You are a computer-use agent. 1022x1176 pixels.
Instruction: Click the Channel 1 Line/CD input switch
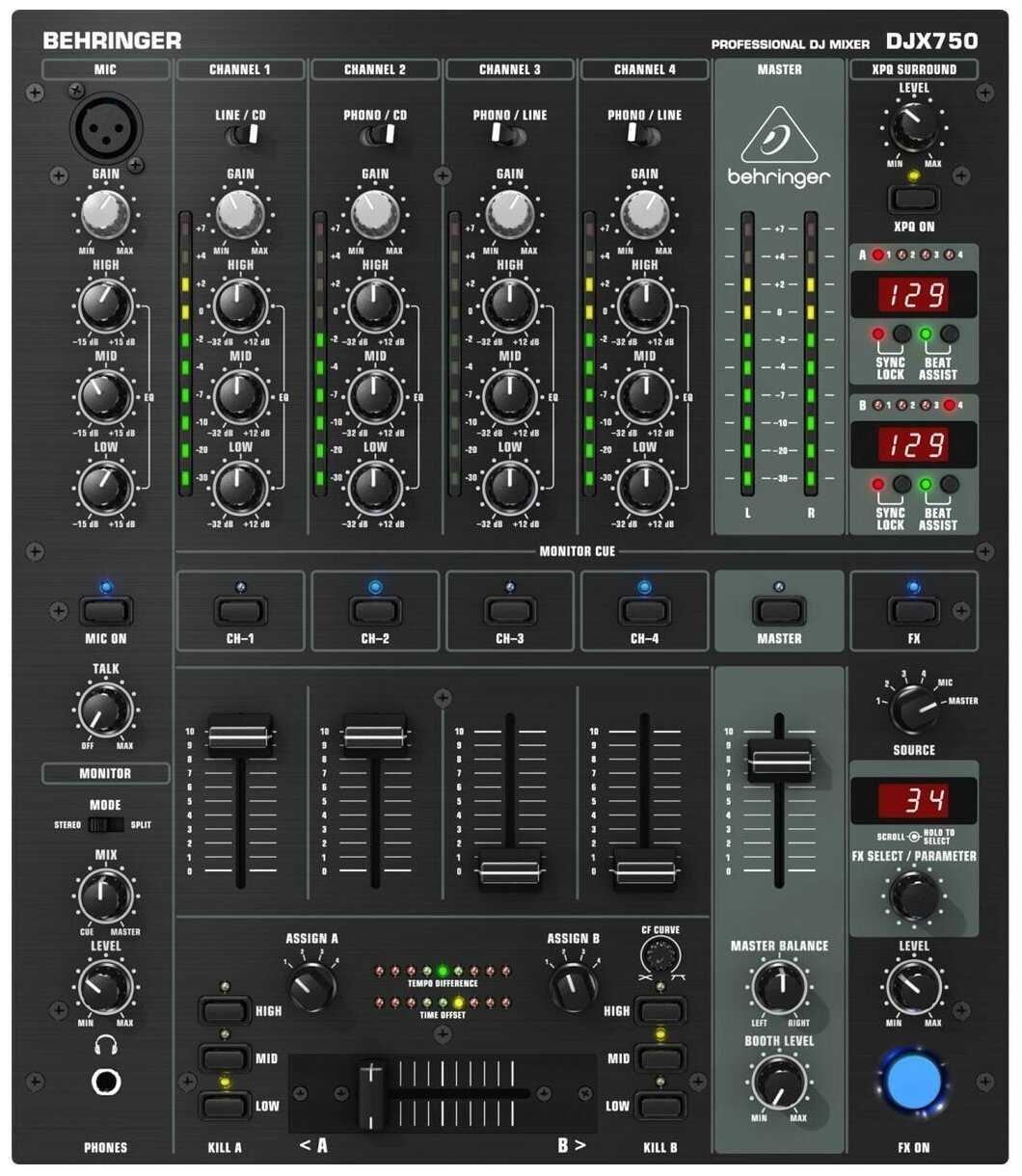[x=241, y=136]
